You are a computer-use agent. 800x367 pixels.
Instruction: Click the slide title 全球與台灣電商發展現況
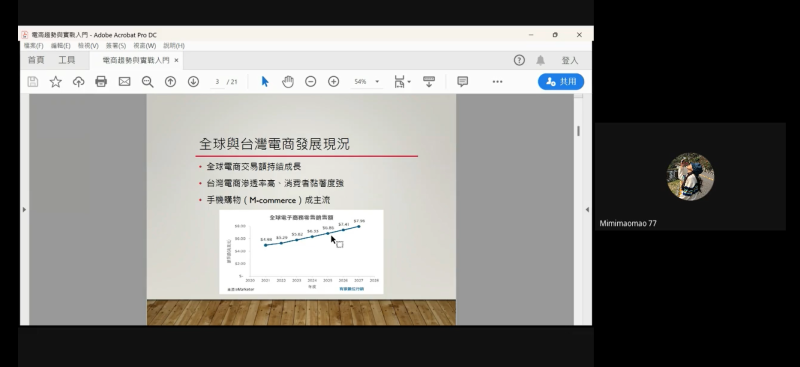tap(274, 143)
